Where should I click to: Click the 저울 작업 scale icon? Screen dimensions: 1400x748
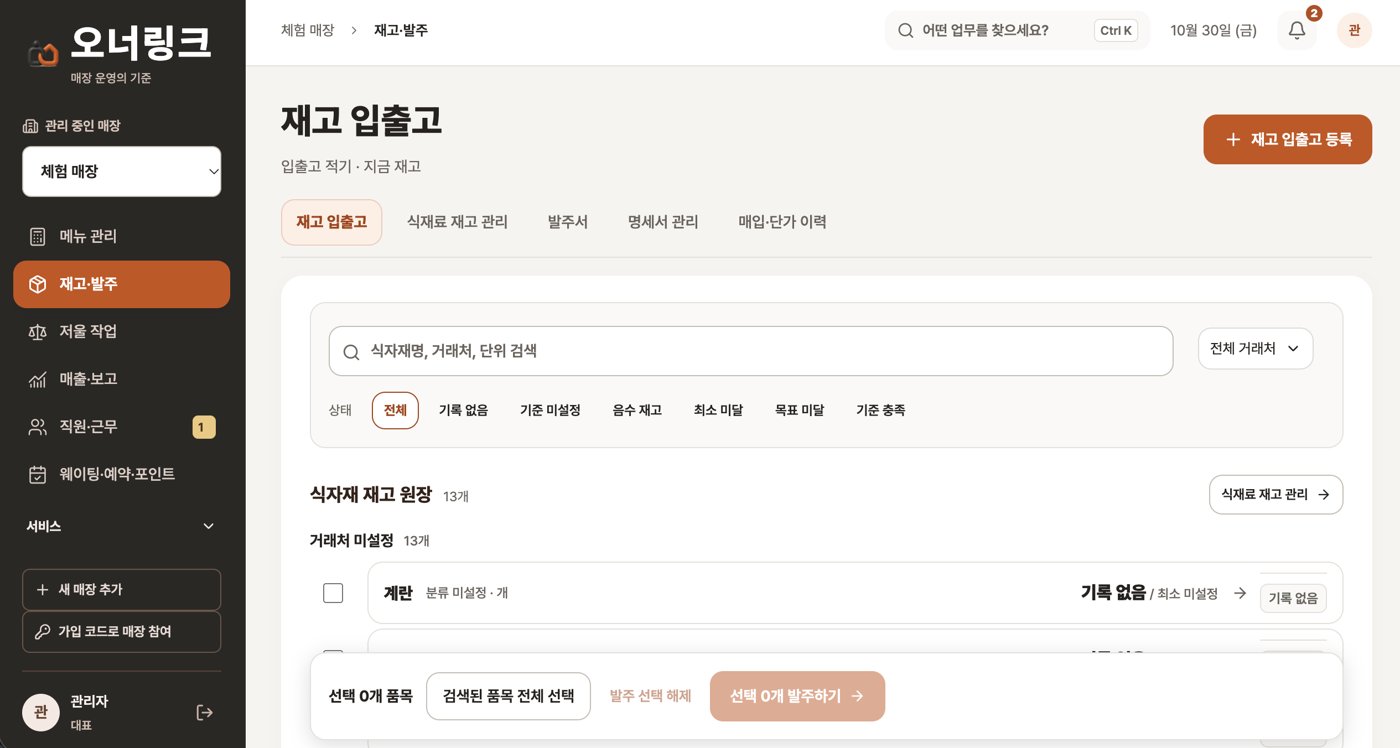tap(38, 331)
